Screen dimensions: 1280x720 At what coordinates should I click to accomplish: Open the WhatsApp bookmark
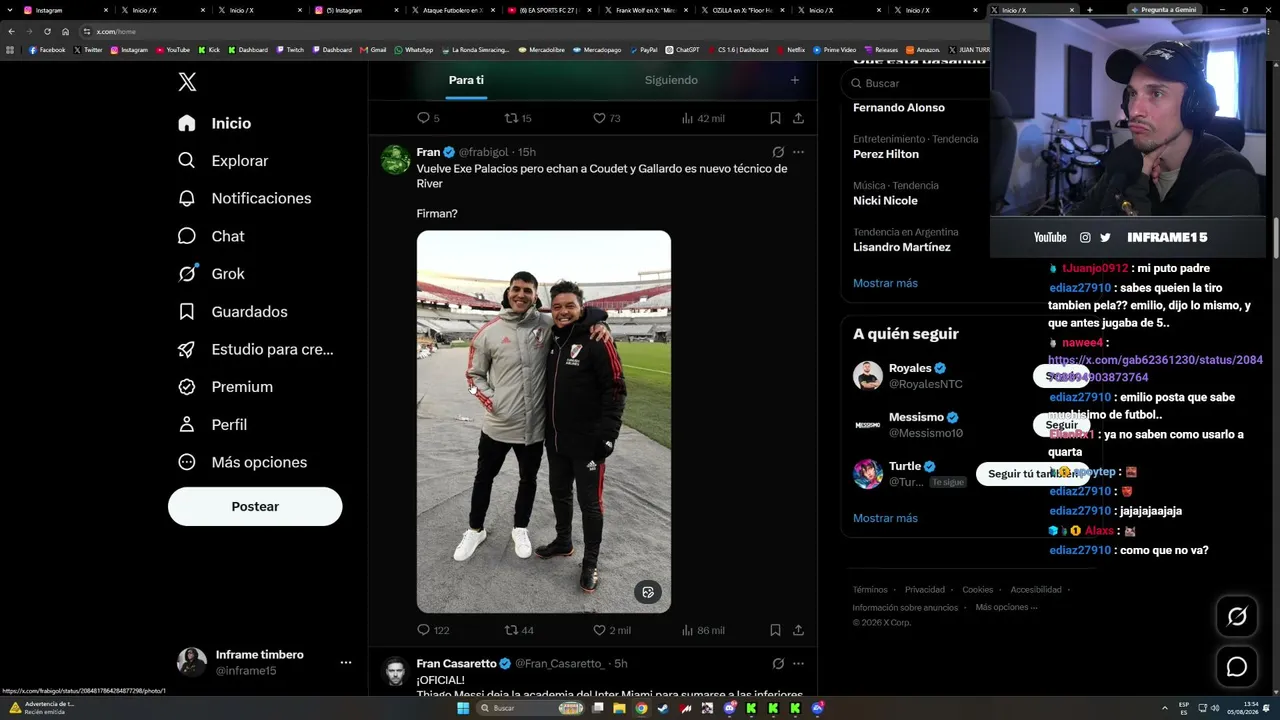[414, 49]
